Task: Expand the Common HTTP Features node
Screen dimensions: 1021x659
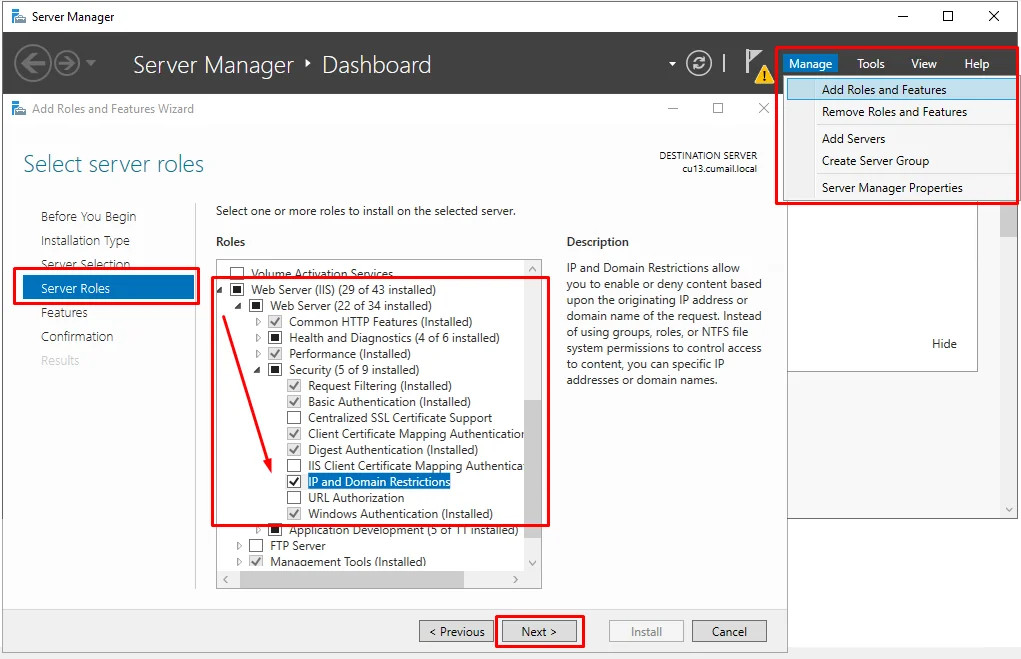Action: [258, 322]
